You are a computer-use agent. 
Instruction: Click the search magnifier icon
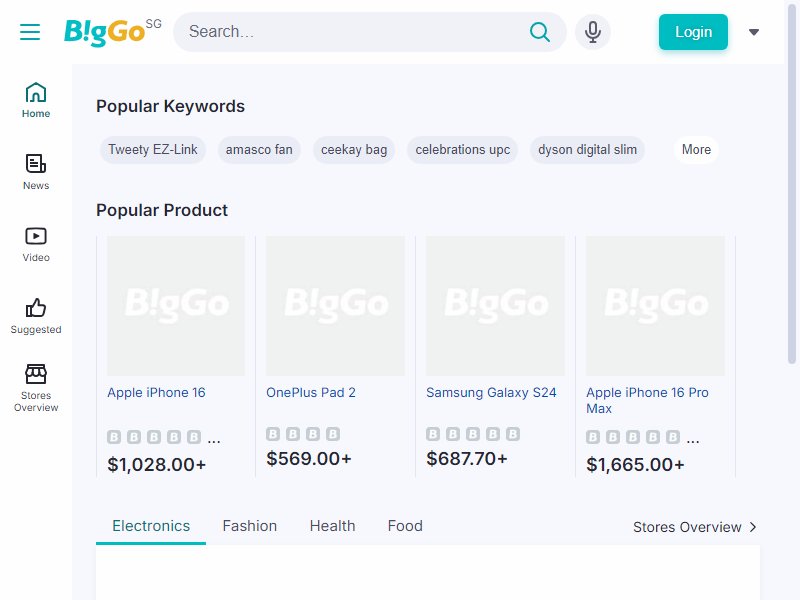[539, 32]
